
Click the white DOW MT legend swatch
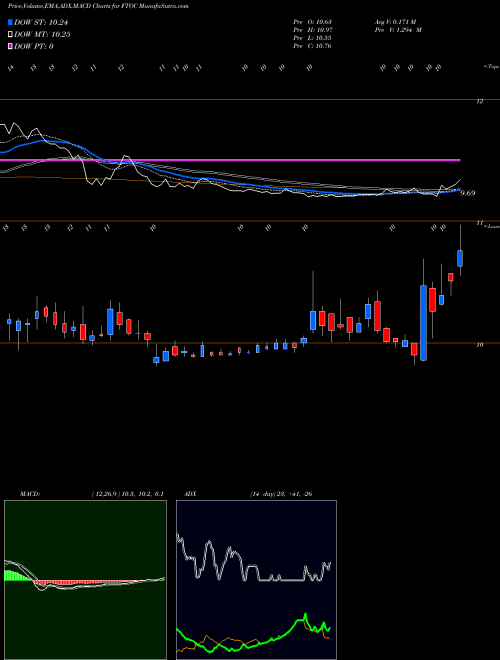tap(10, 35)
